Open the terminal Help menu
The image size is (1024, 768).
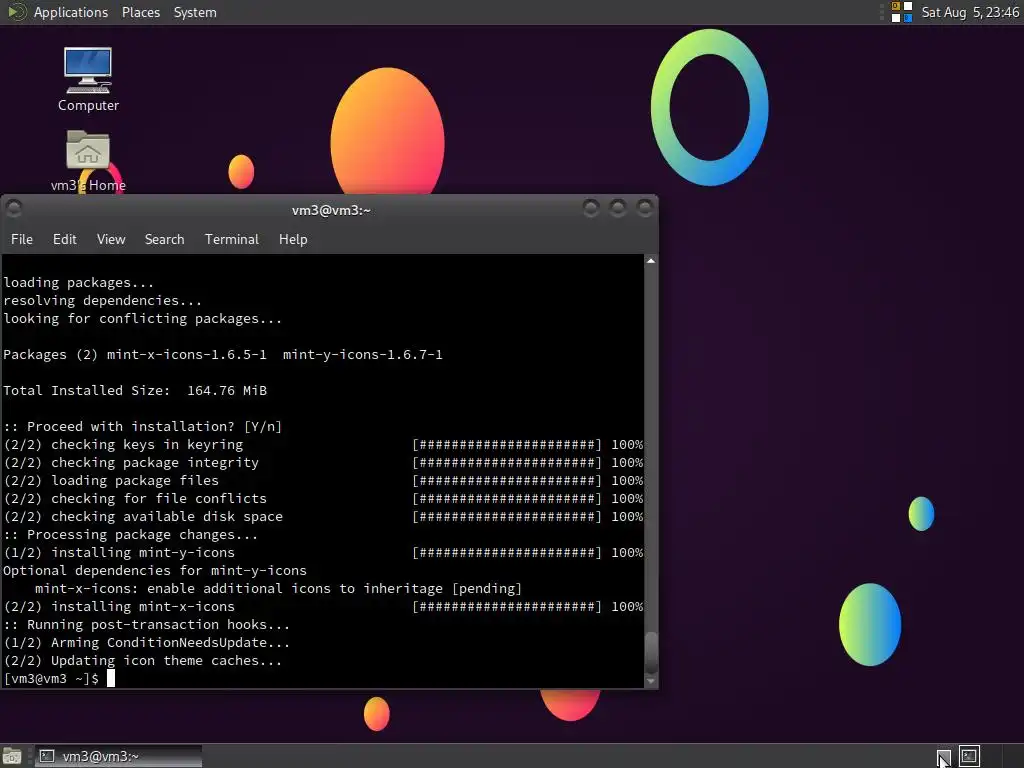point(293,239)
